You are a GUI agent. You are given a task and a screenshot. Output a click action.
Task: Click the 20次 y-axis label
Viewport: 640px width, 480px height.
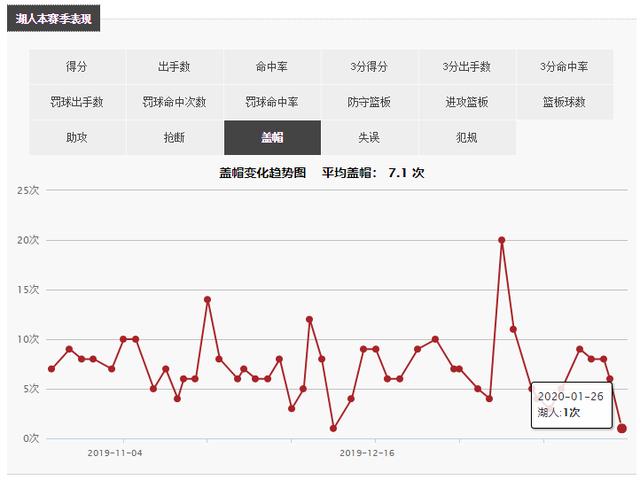pos(28,240)
